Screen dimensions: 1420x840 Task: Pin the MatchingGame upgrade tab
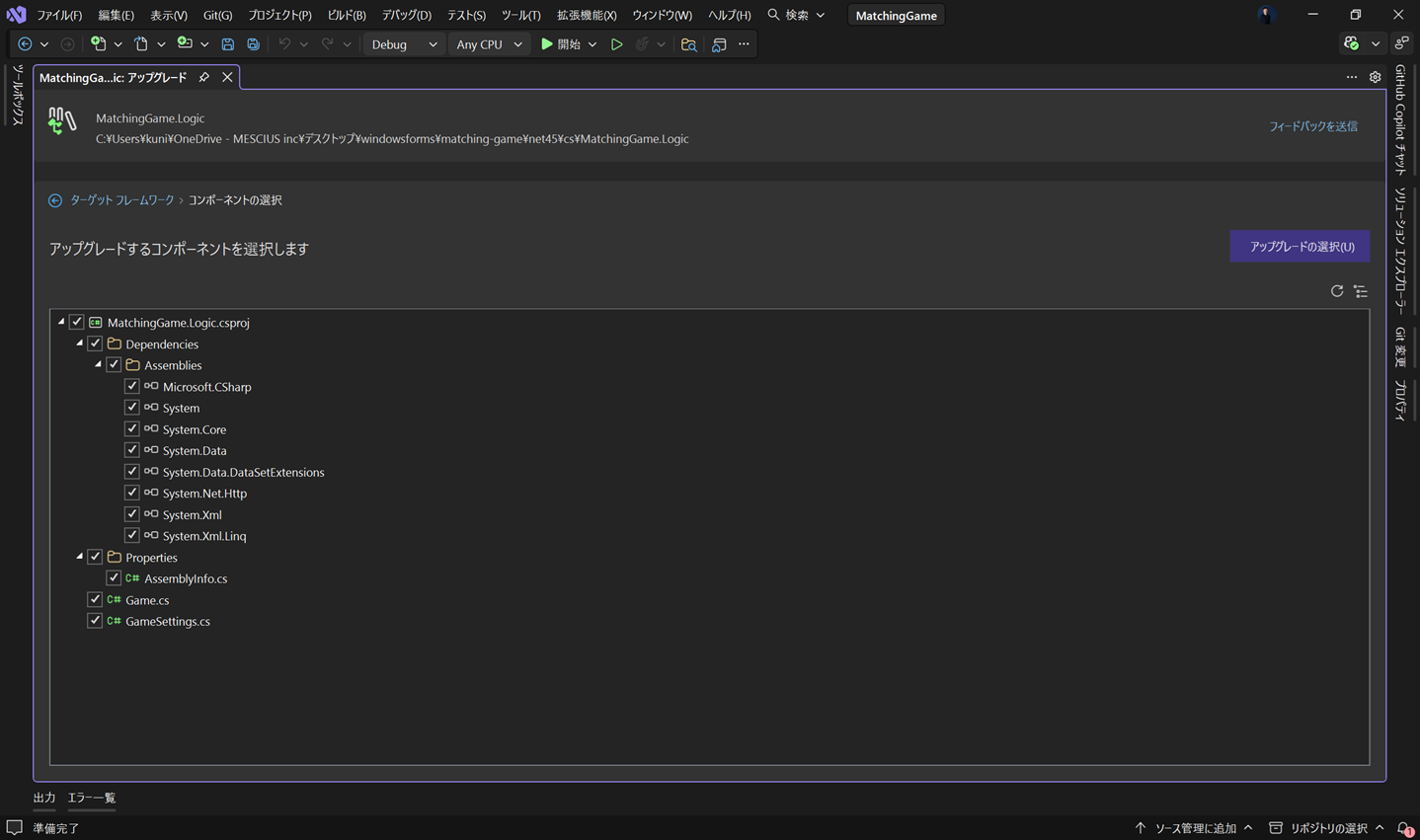(204, 77)
